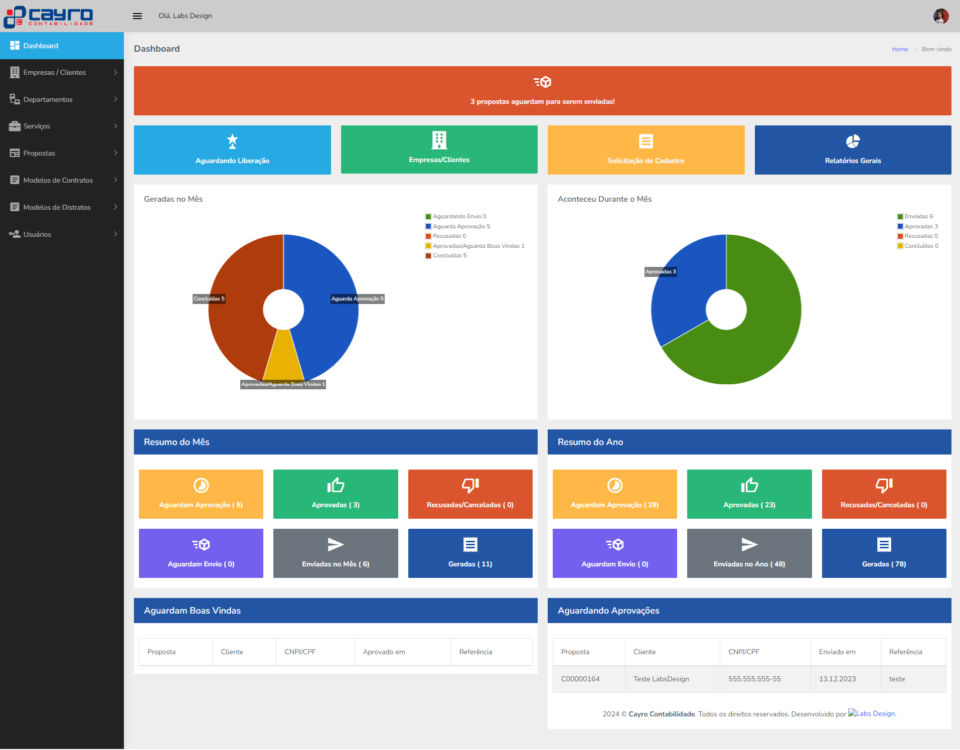Click the Enviadas no Mês ( 6 ) paper plane card
The width and height of the screenshot is (960, 750).
335,553
